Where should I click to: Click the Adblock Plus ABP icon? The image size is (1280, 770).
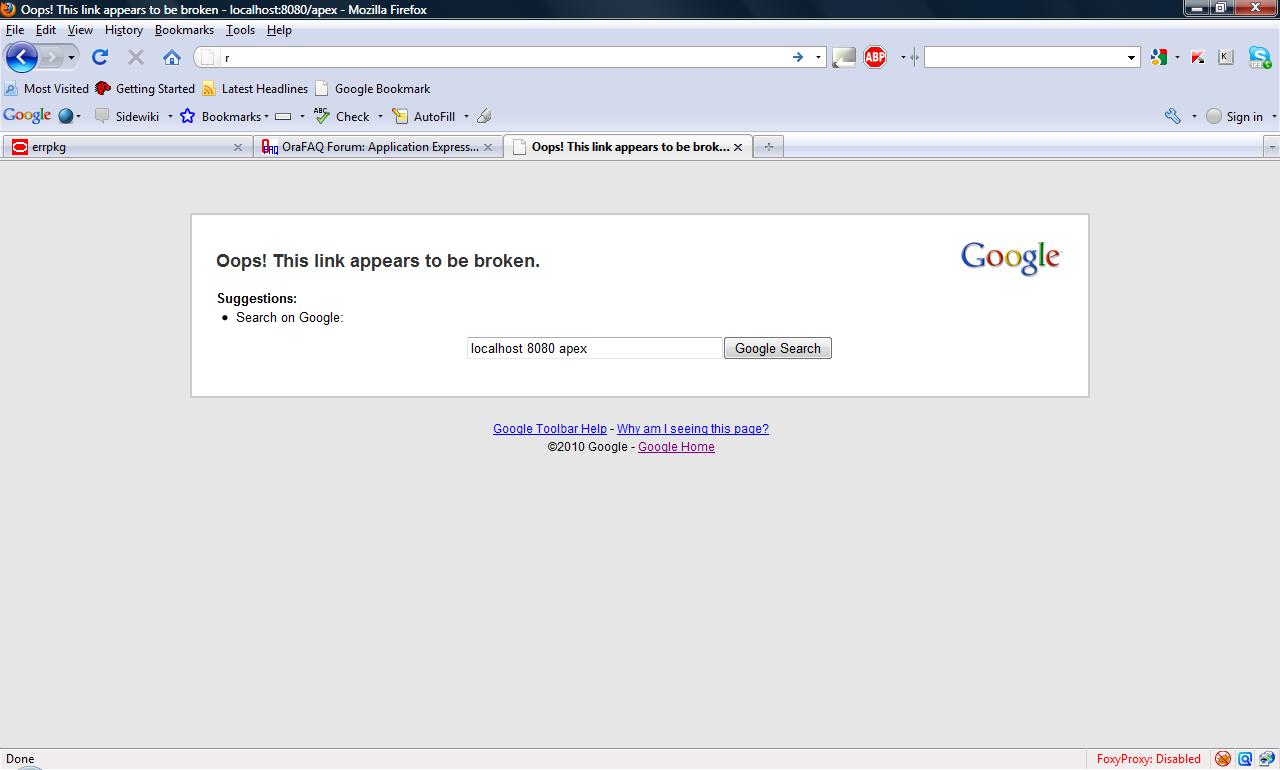pyautogui.click(x=875, y=58)
